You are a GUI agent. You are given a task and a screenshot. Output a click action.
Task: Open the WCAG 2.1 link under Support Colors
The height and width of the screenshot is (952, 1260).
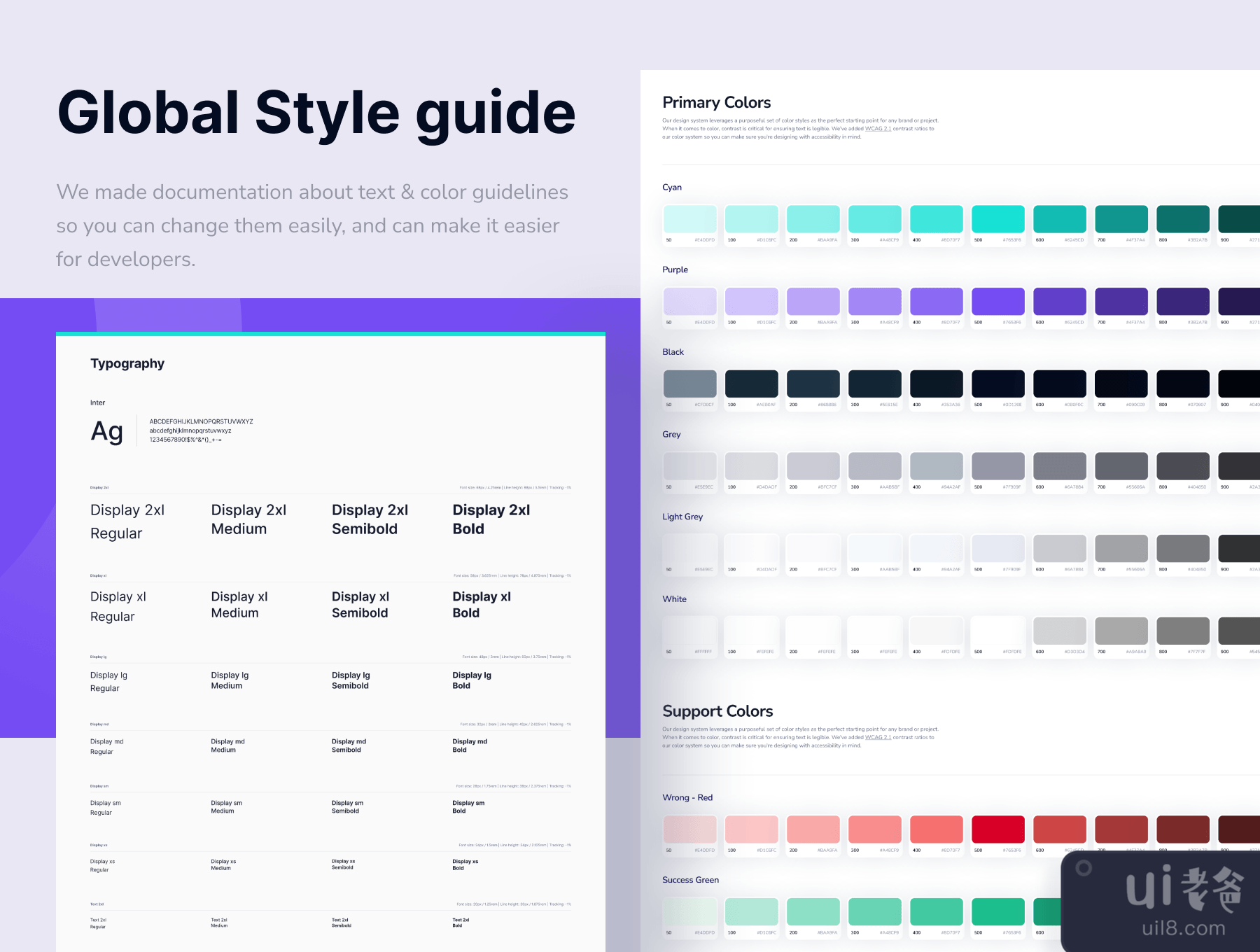click(x=878, y=737)
